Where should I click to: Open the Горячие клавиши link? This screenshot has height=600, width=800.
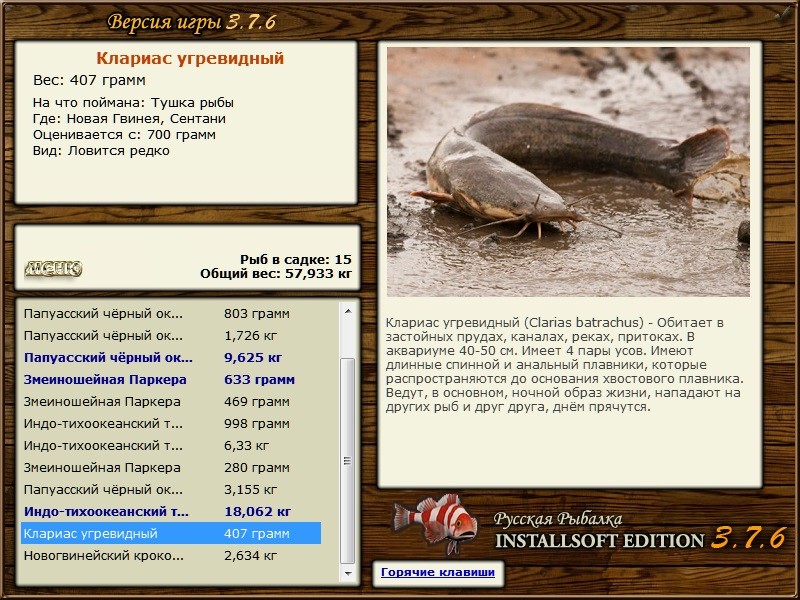pyautogui.click(x=438, y=572)
